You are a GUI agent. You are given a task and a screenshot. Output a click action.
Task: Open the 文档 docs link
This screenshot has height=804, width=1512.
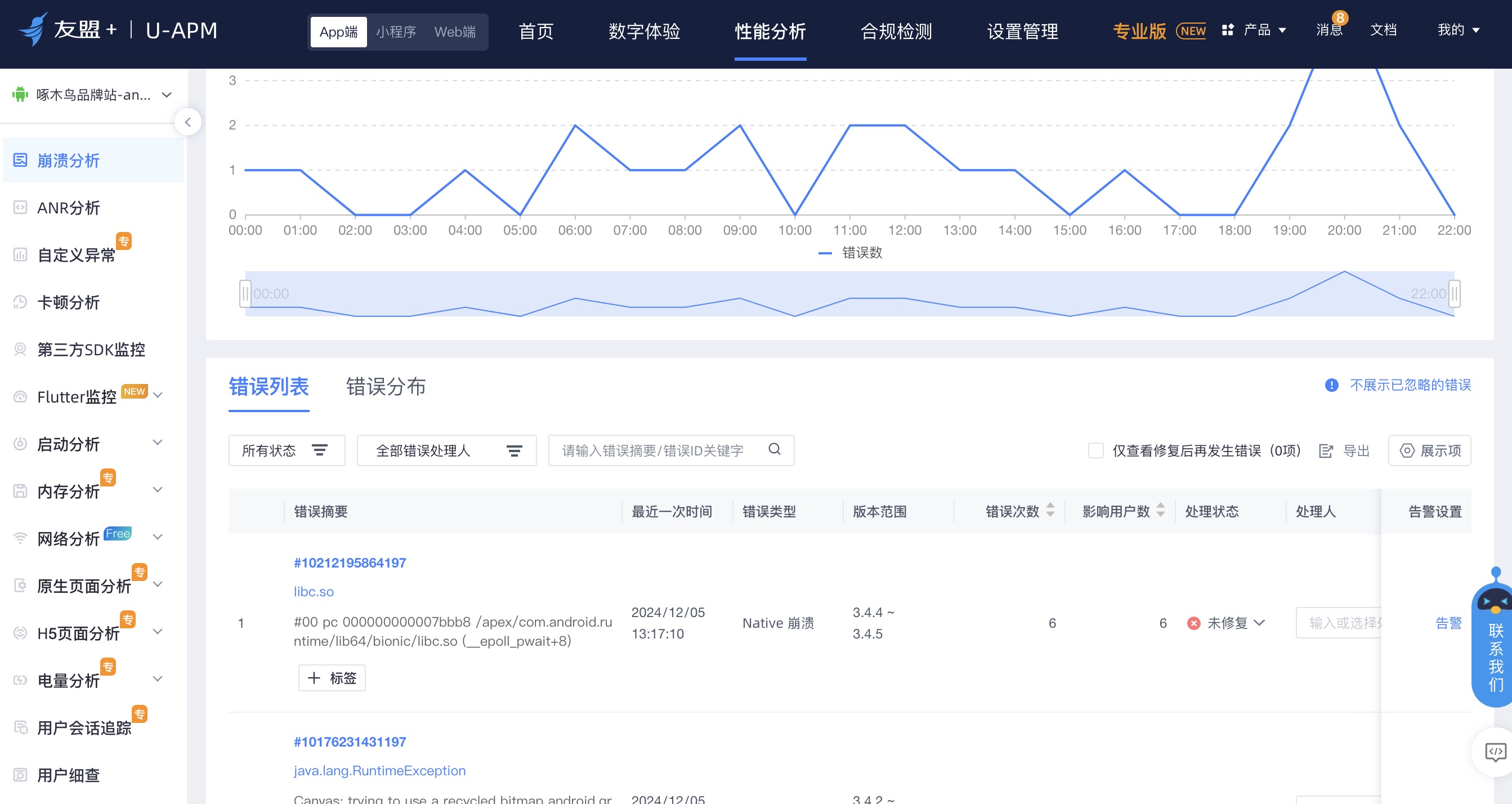pos(1383,30)
